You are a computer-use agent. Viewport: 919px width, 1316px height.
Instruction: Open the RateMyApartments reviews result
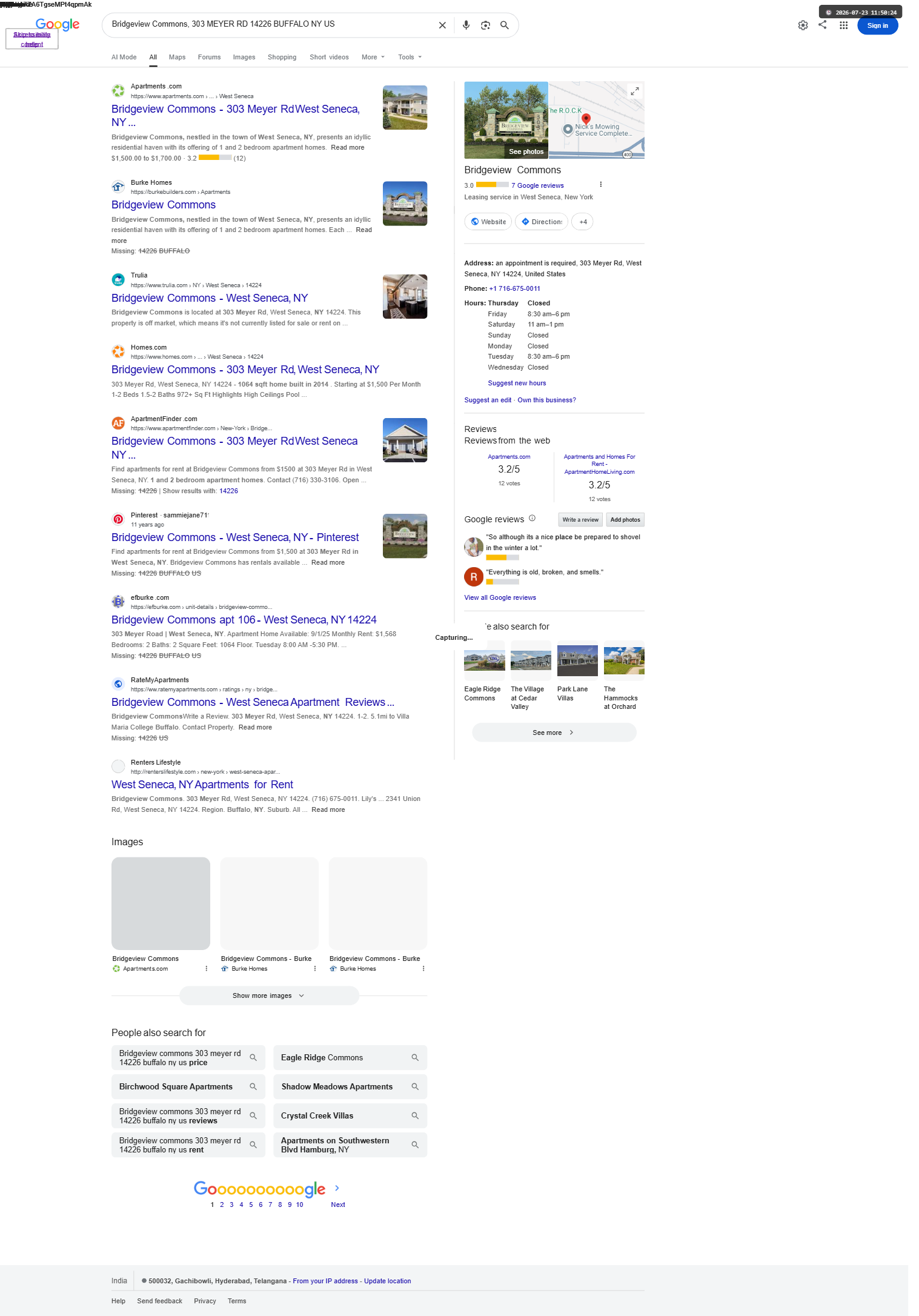point(253,702)
